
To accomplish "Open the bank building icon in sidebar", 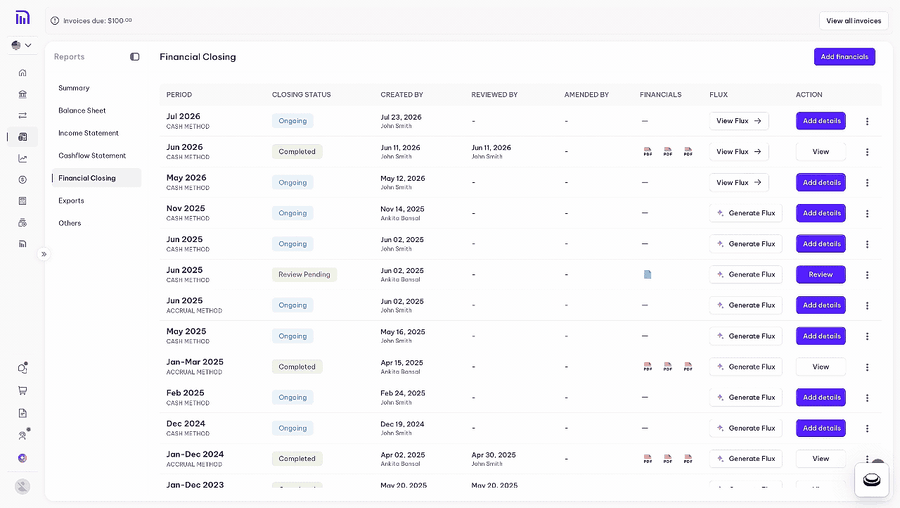I will [x=22, y=94].
